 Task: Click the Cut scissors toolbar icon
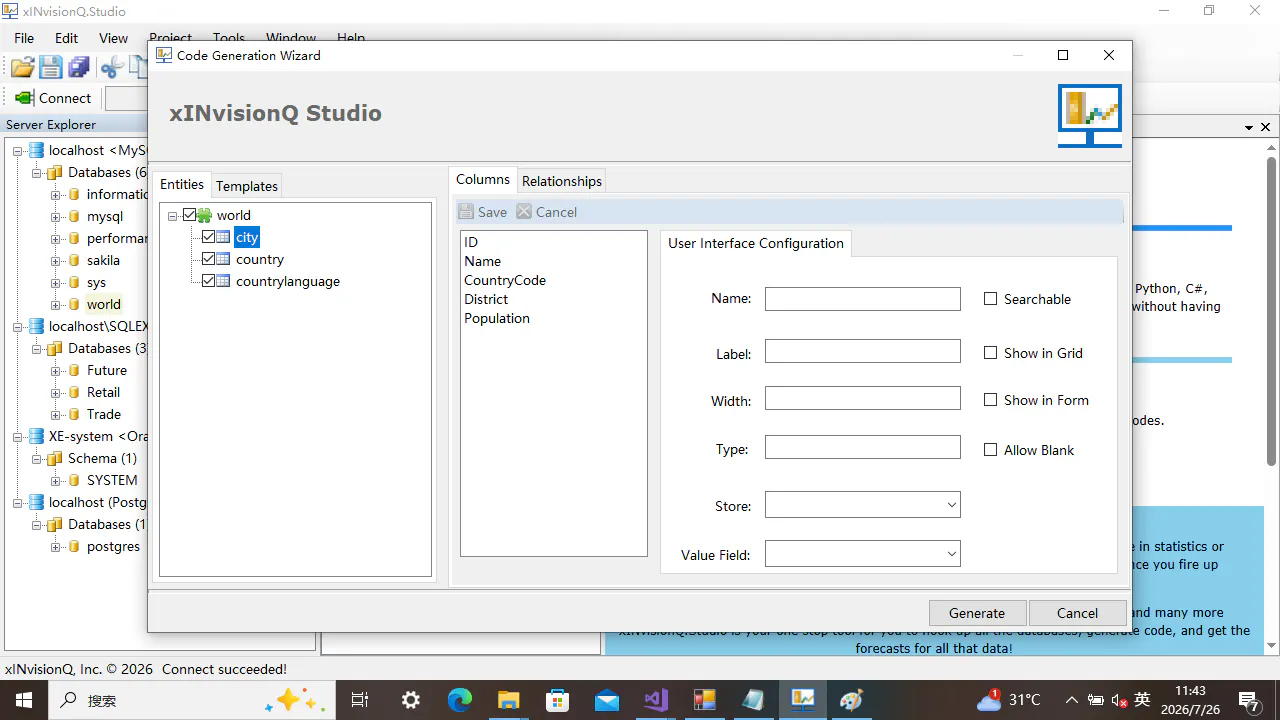[111, 67]
